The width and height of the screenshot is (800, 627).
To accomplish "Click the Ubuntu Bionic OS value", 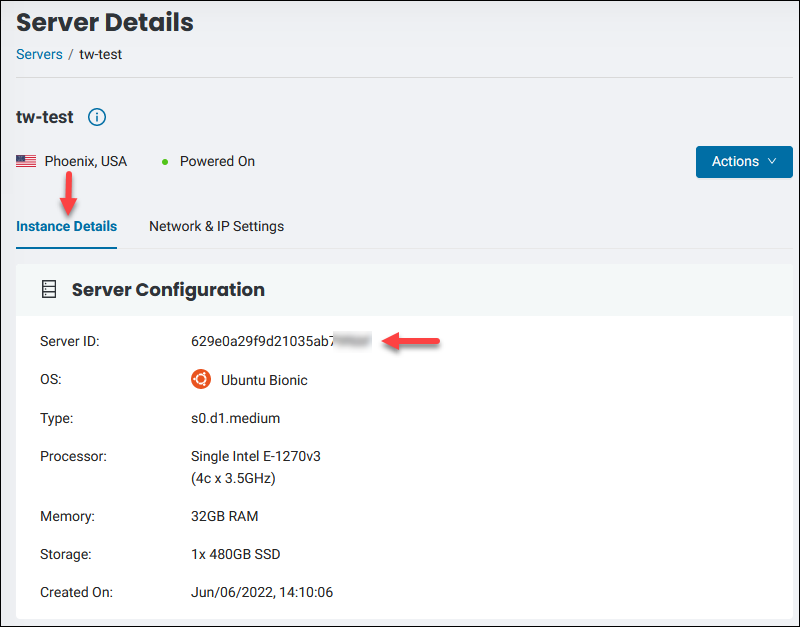I will (x=264, y=380).
